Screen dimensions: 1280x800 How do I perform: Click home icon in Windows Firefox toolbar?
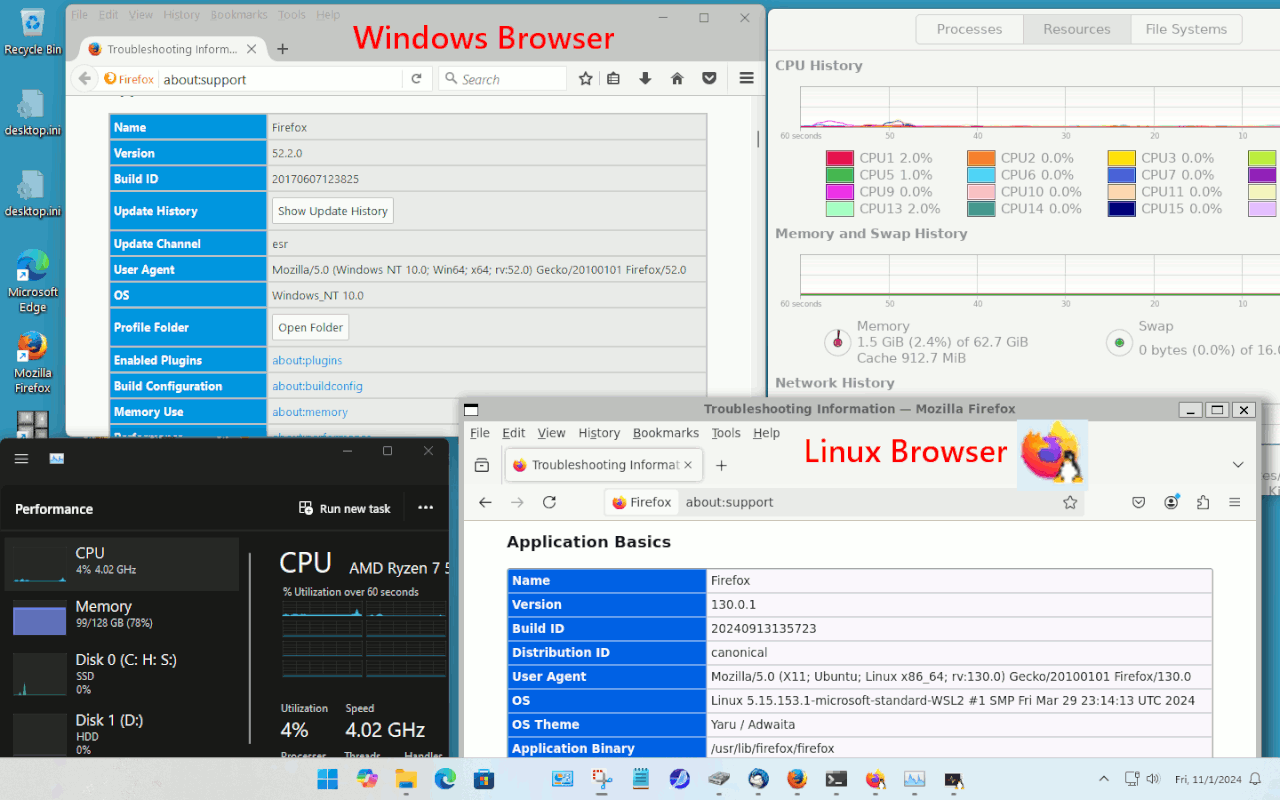pyautogui.click(x=677, y=79)
